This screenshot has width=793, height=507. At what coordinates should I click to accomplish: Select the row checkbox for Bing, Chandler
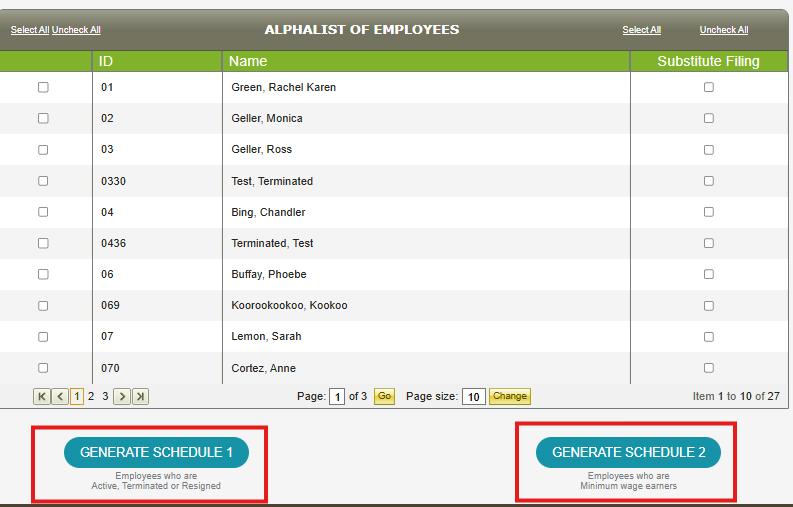[43, 212]
